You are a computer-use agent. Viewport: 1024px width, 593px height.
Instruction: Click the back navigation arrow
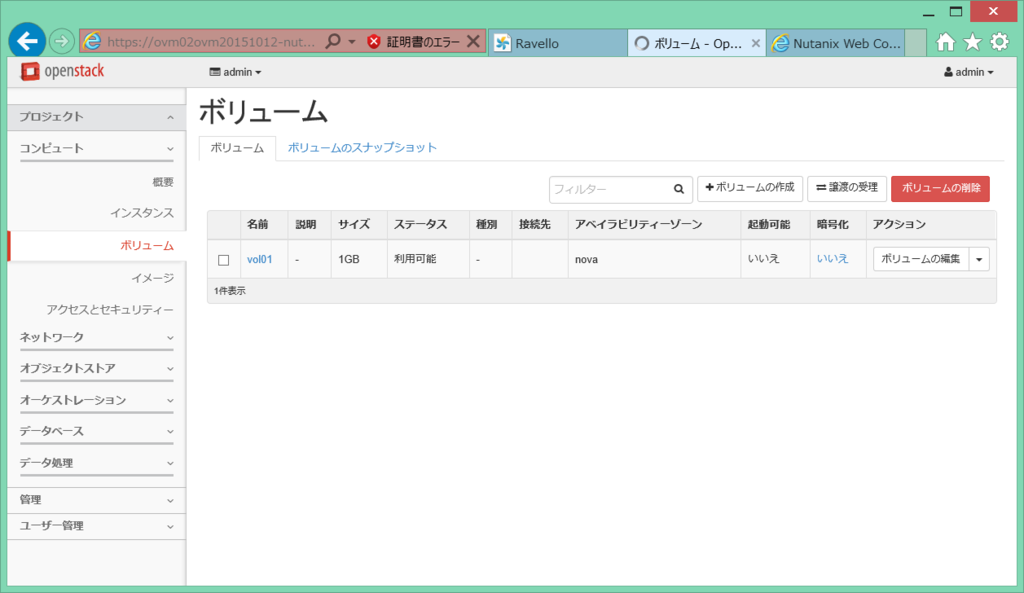point(27,41)
